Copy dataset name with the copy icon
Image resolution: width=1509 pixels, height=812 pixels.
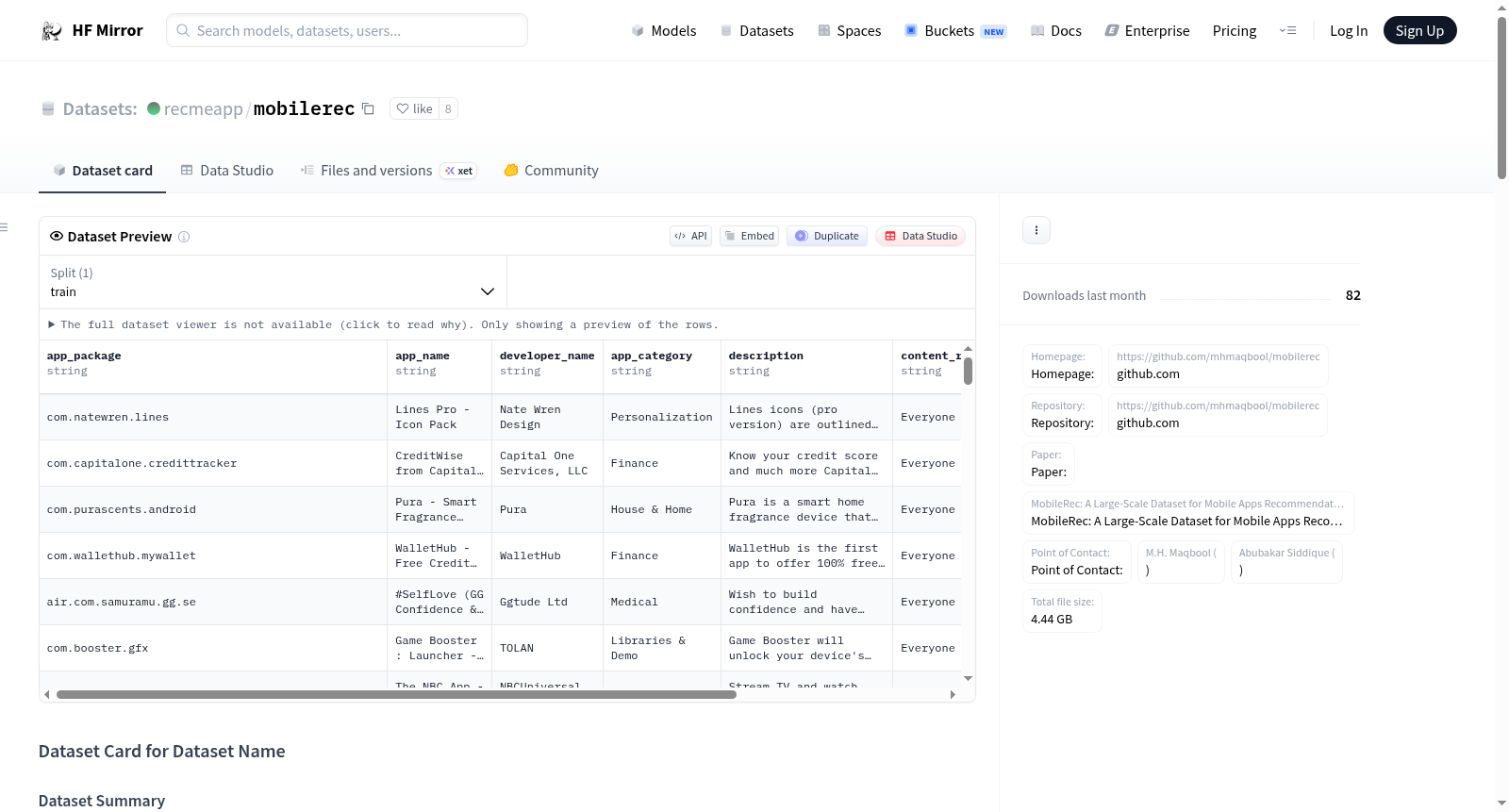368,108
